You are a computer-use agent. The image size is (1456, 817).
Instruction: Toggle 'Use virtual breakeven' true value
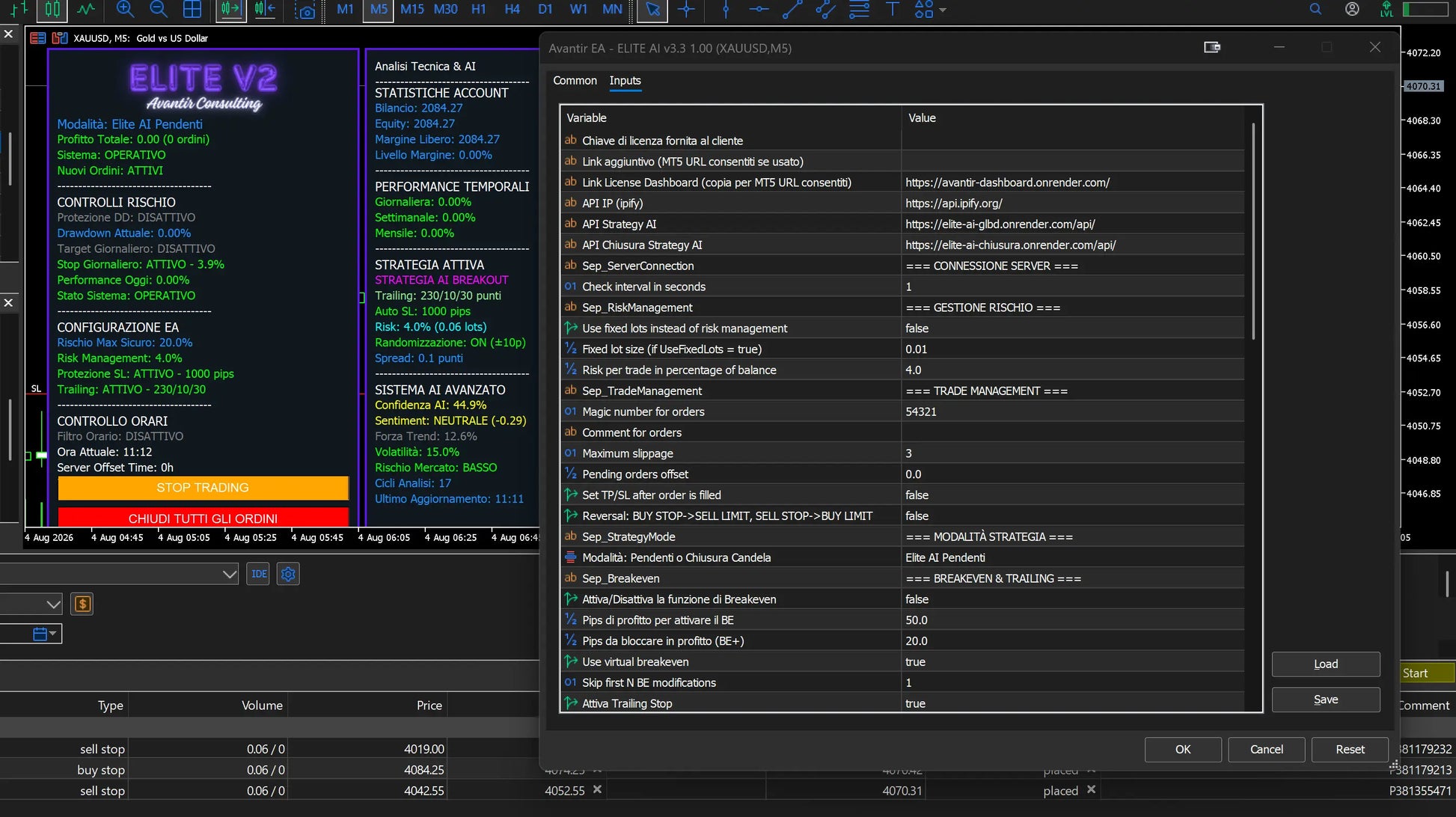(x=1072, y=662)
